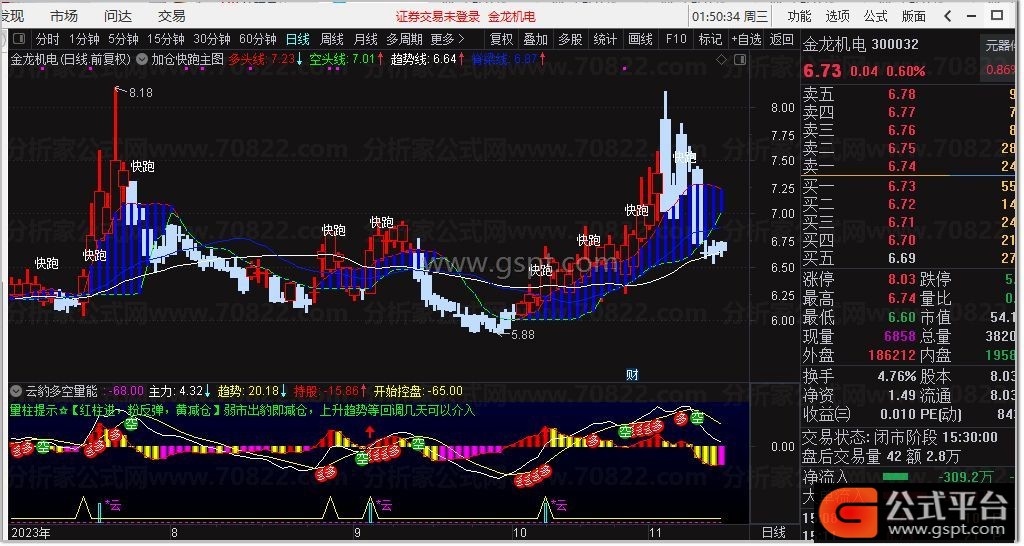Open the 云豹多空量能 indicator dropdown

(x=17, y=391)
